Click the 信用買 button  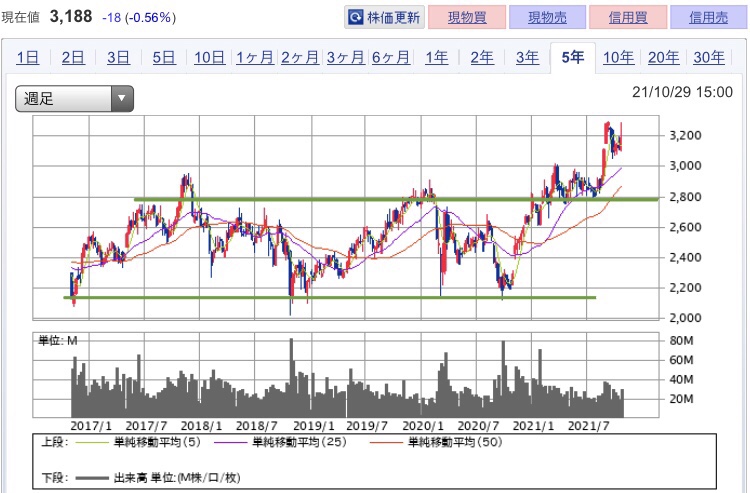pos(628,18)
